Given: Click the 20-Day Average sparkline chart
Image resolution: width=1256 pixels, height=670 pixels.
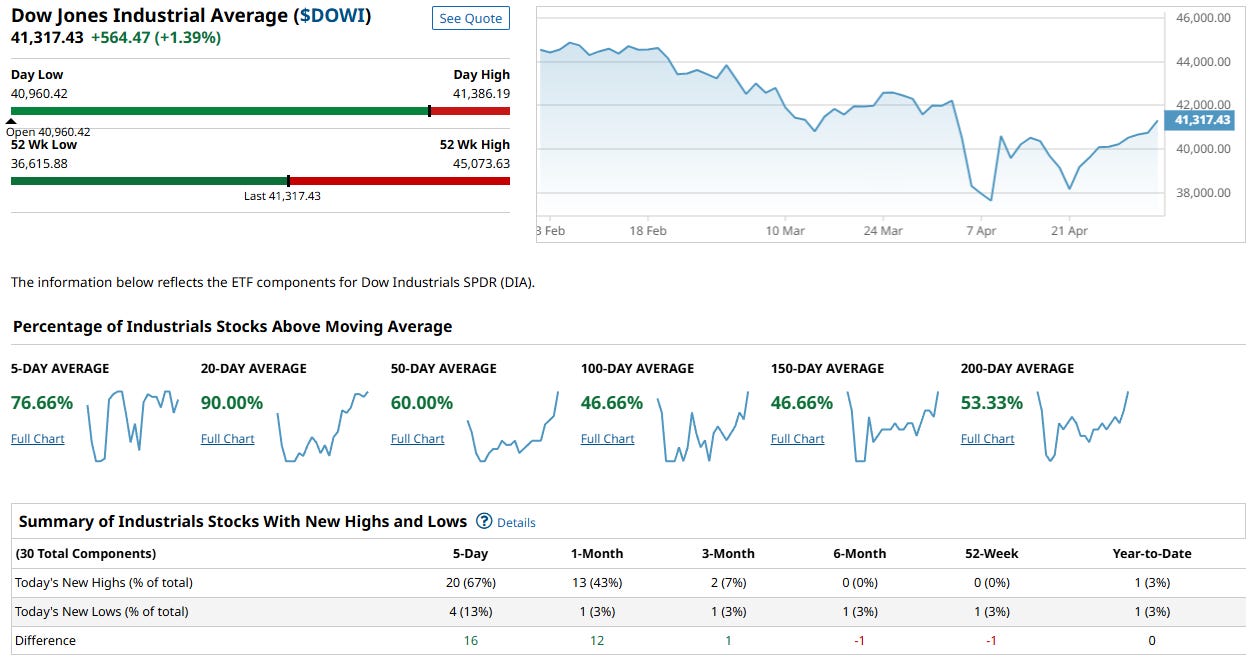Looking at the screenshot, I should coord(322,426).
